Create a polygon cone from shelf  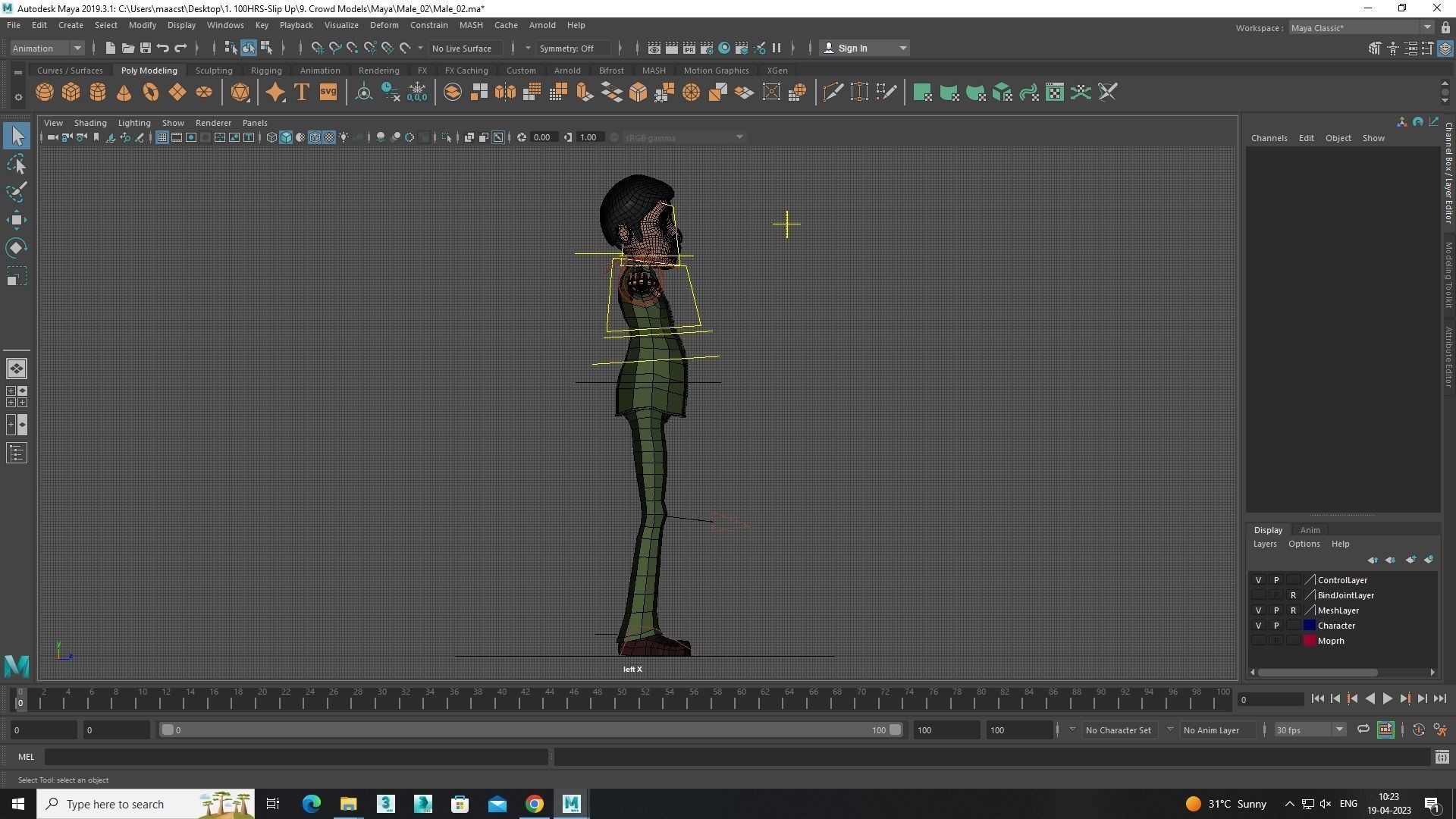coord(124,93)
